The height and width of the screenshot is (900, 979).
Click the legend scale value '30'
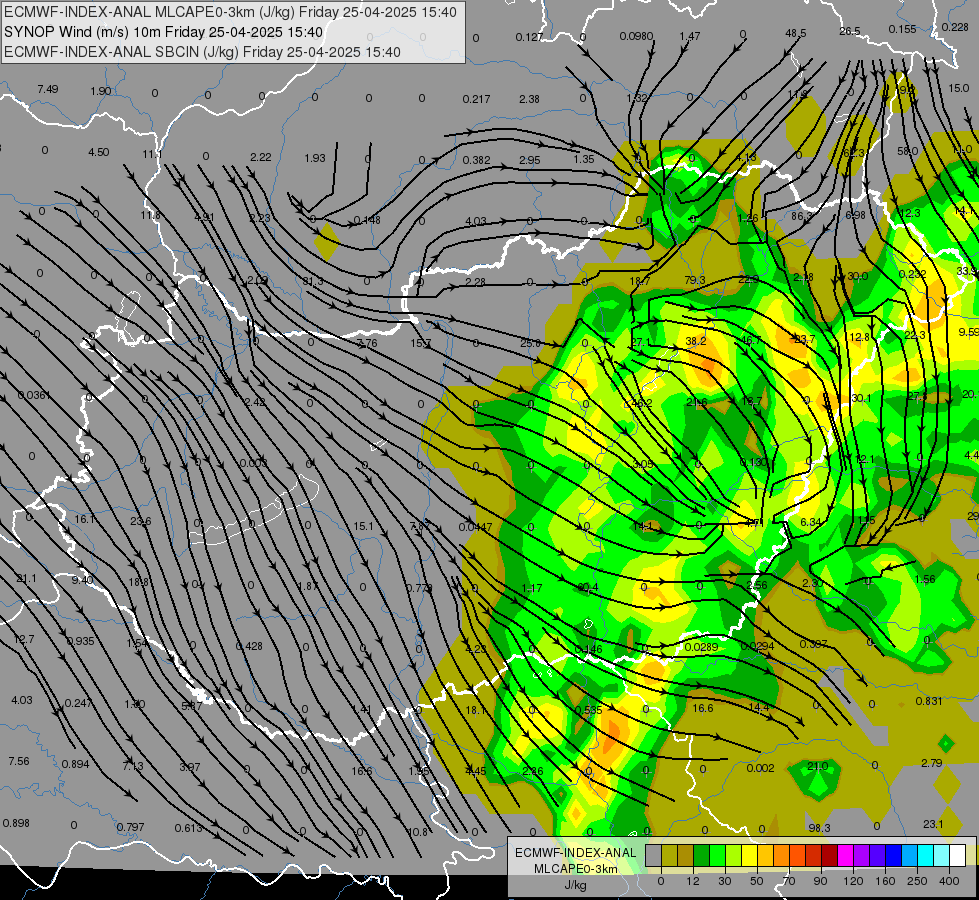pos(725,881)
